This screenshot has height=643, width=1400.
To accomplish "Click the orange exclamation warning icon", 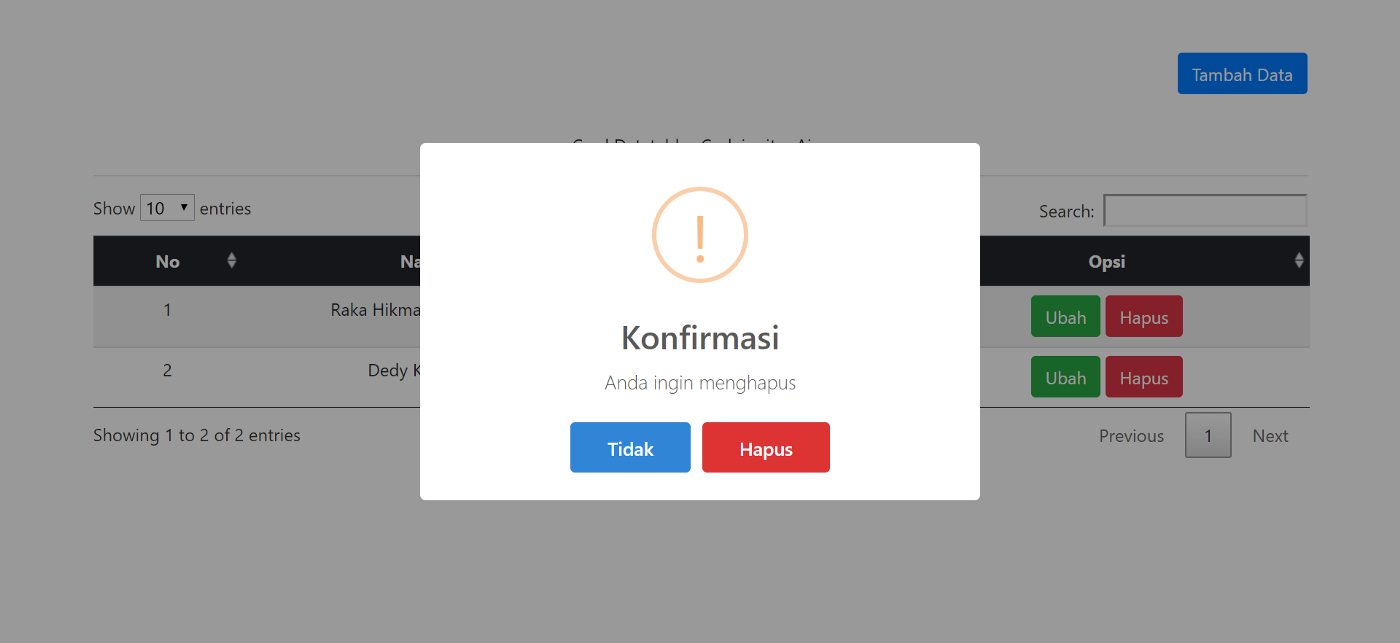I will 700,235.
